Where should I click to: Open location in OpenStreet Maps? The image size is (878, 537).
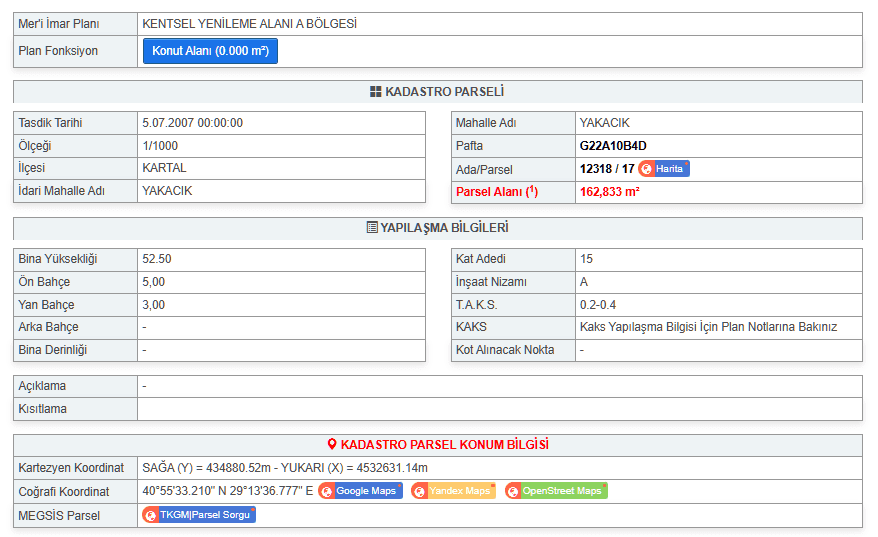[556, 491]
